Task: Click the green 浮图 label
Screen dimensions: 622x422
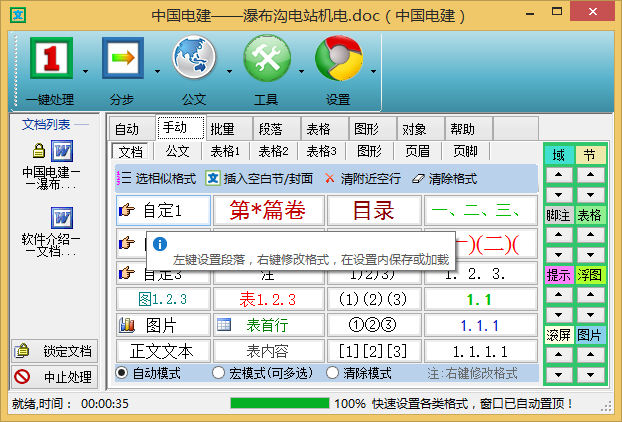Action: (590, 274)
